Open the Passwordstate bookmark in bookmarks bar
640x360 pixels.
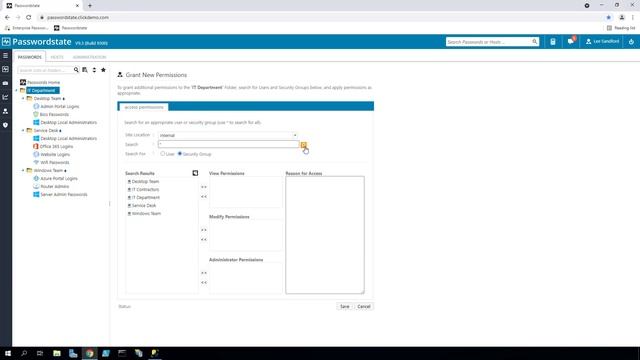pyautogui.click(x=71, y=28)
